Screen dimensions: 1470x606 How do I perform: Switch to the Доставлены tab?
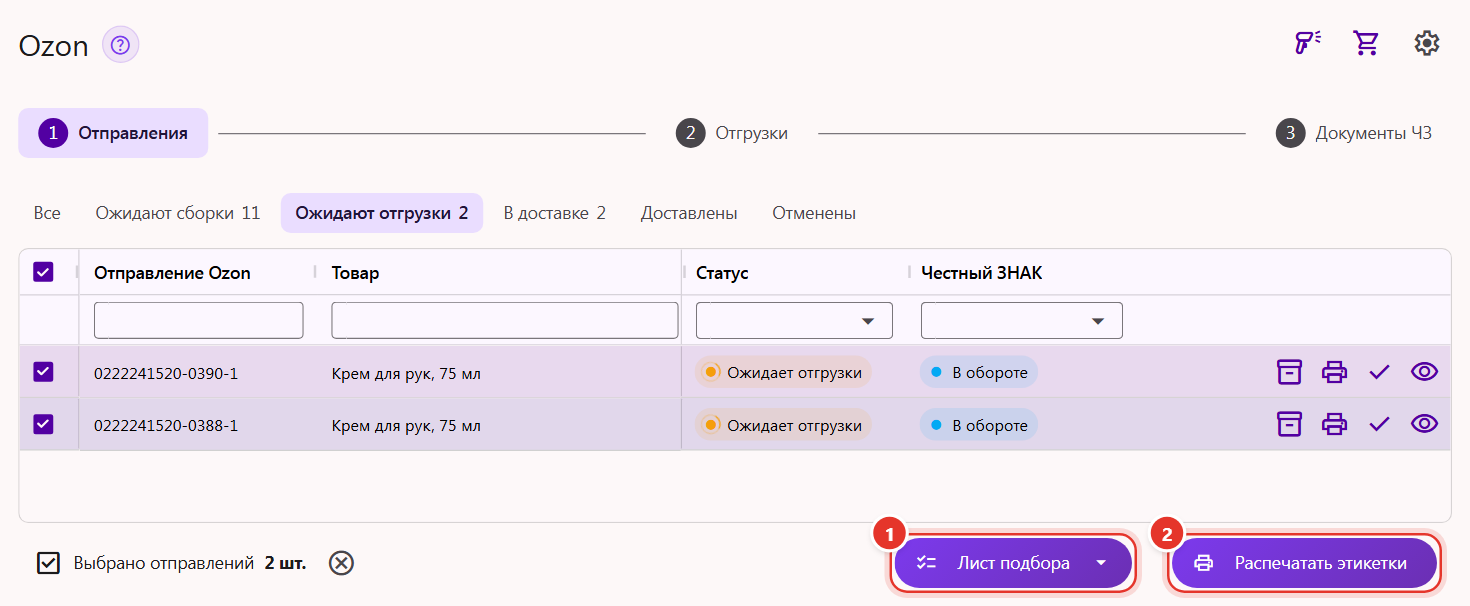pyautogui.click(x=689, y=213)
